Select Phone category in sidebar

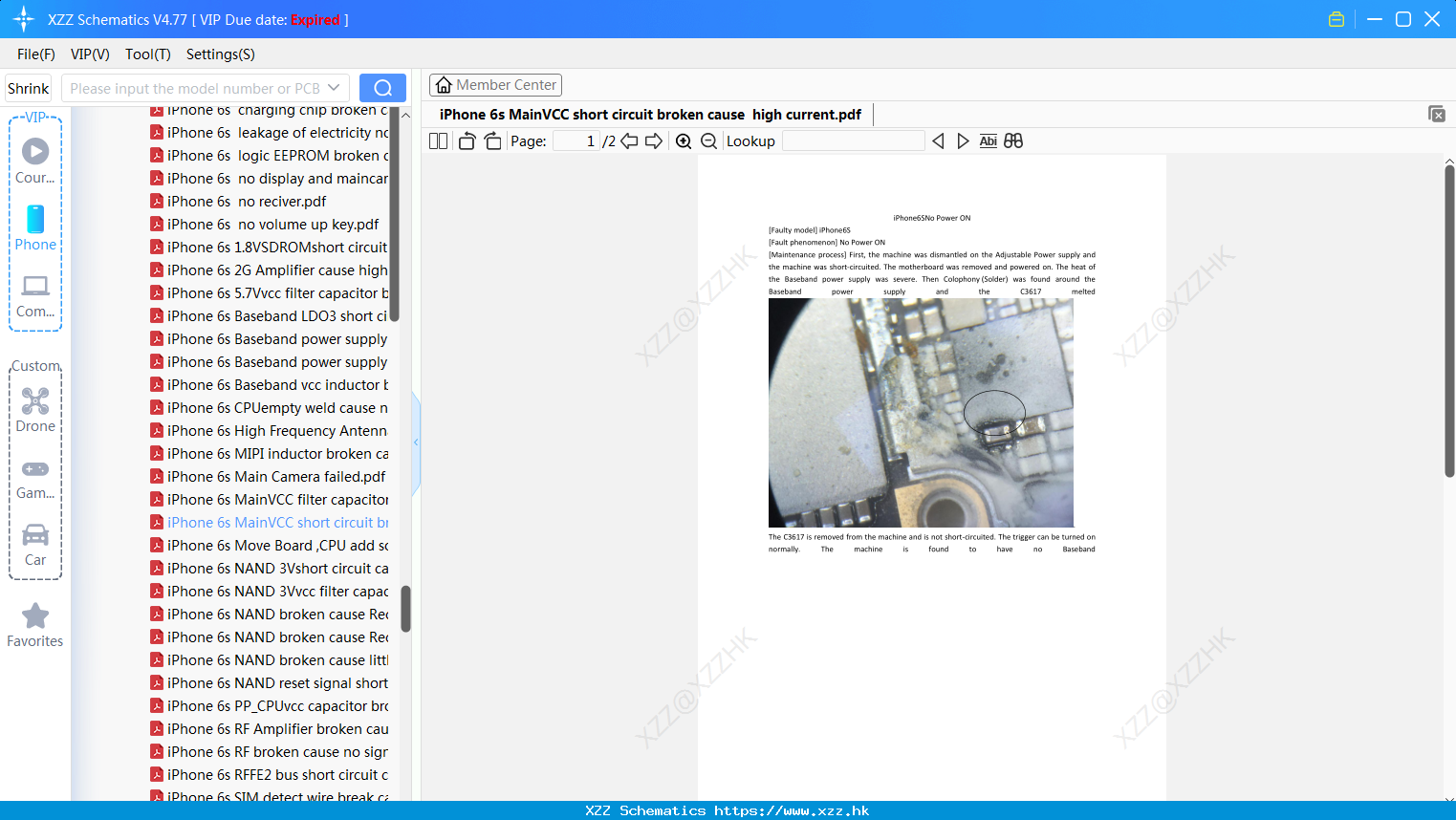tap(35, 227)
